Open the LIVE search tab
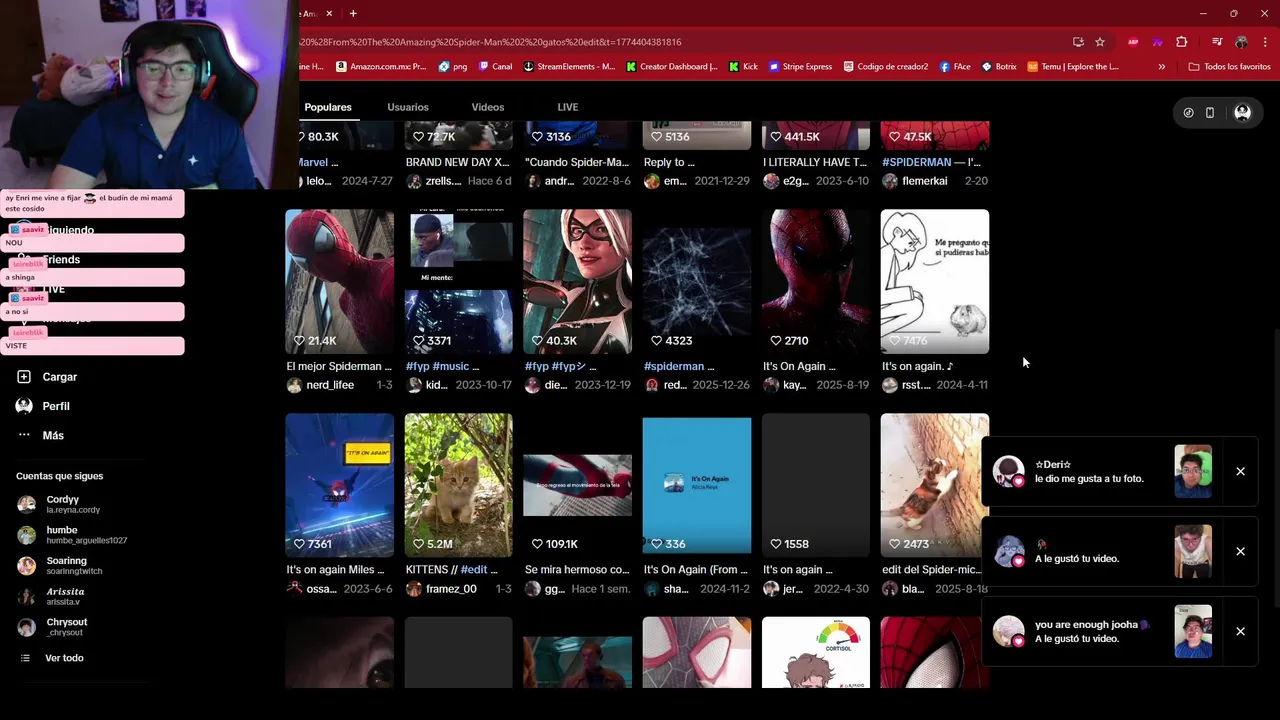Viewport: 1280px width, 720px height. pyautogui.click(x=567, y=107)
